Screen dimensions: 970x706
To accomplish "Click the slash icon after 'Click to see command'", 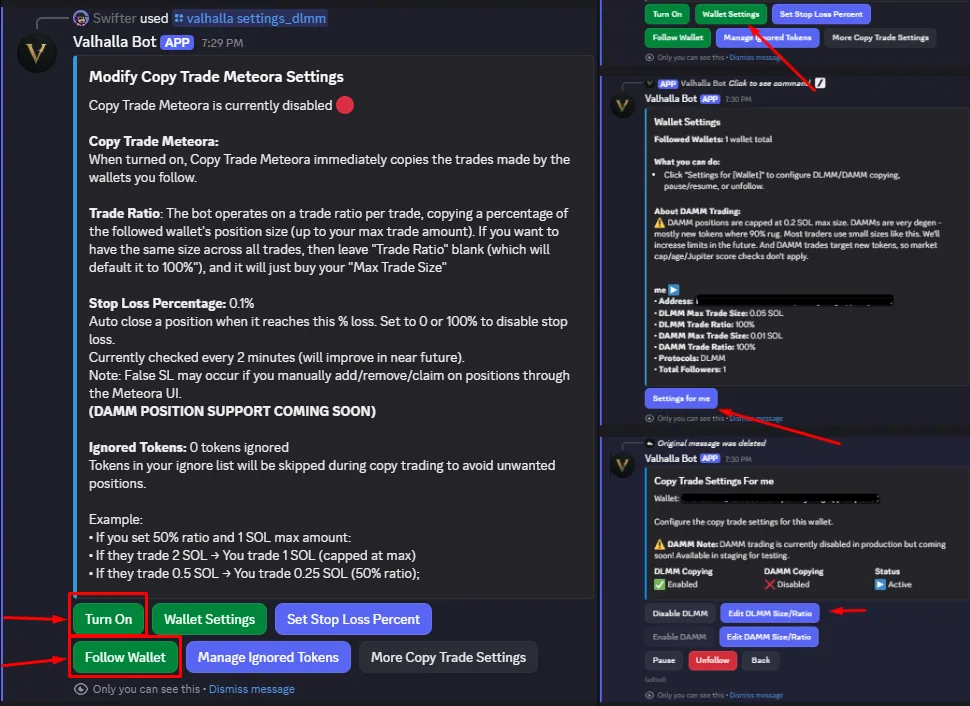I will pos(820,83).
